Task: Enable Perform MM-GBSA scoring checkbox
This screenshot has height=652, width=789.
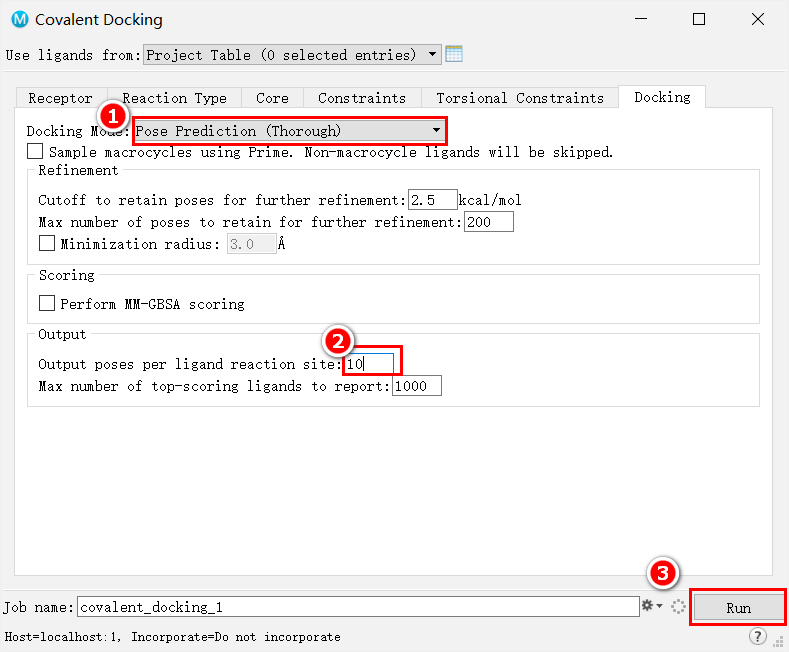Action: click(47, 303)
